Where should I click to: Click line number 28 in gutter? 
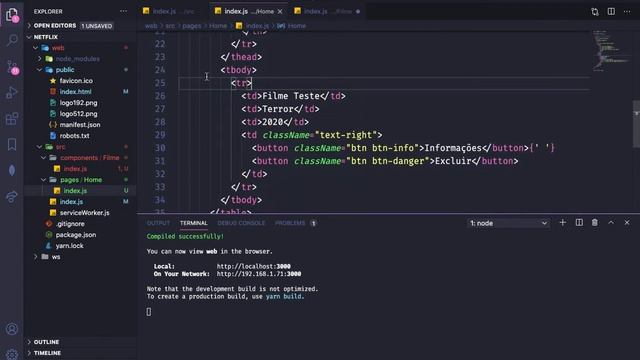pyautogui.click(x=160, y=122)
